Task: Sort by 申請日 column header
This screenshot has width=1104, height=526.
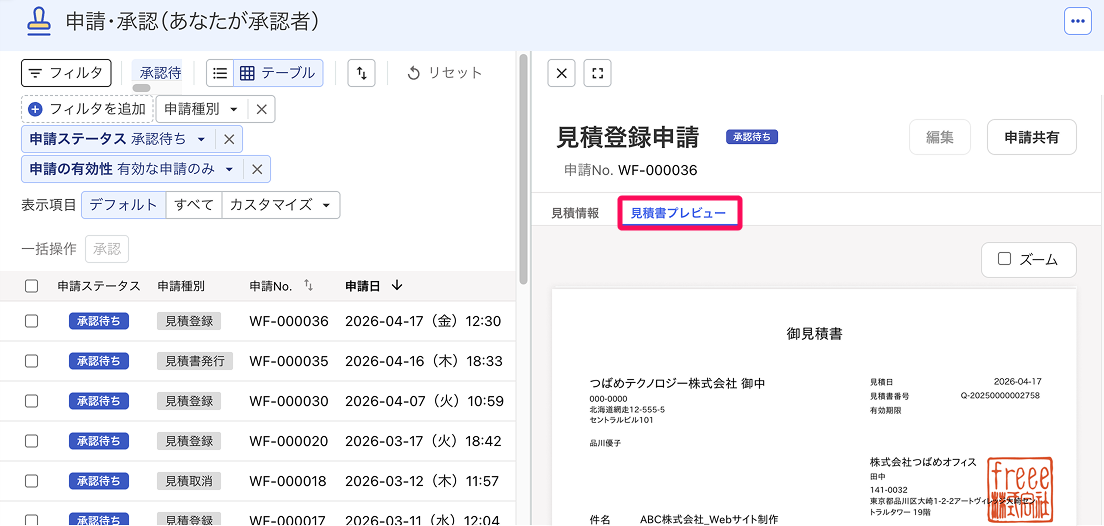Action: pos(372,286)
